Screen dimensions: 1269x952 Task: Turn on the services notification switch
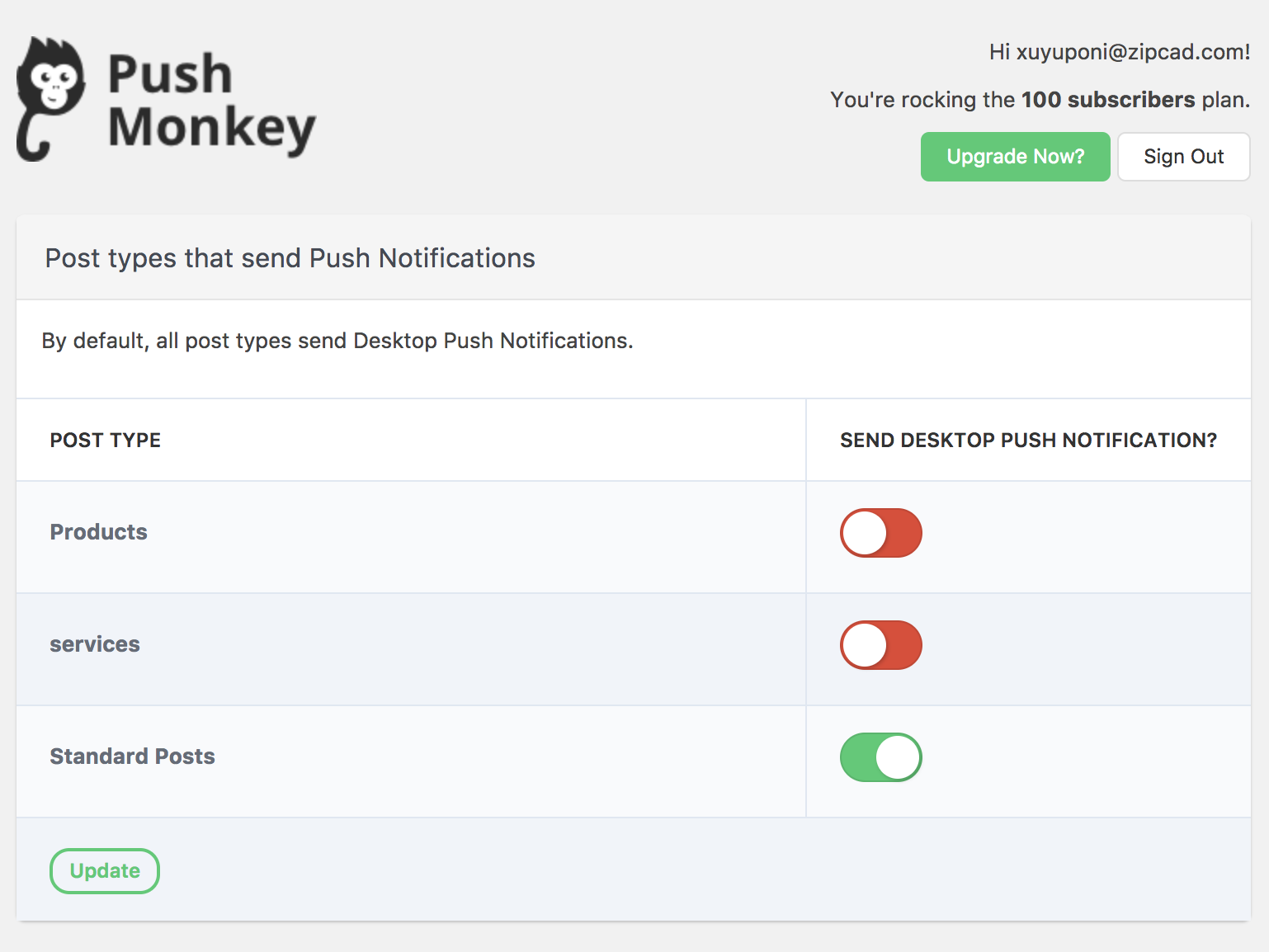coord(880,645)
